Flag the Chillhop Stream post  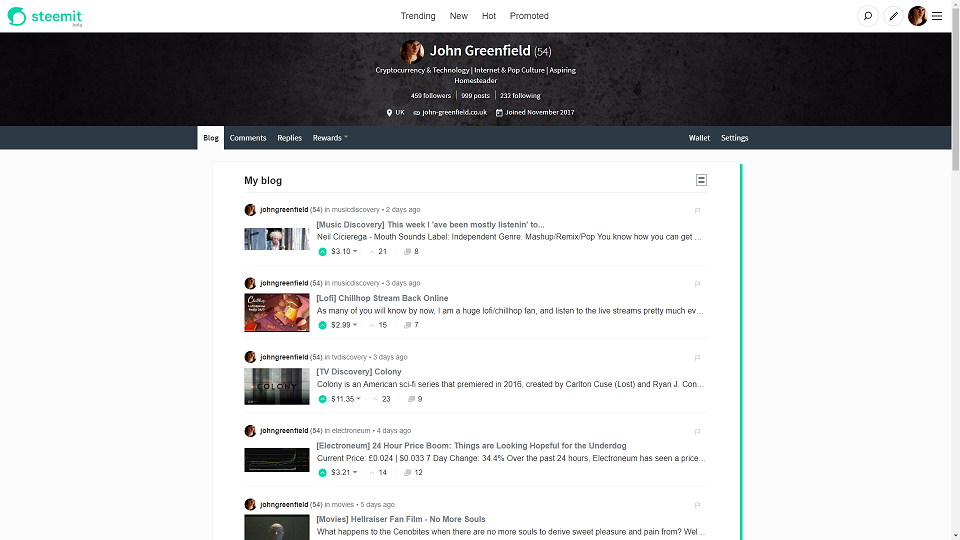point(697,284)
